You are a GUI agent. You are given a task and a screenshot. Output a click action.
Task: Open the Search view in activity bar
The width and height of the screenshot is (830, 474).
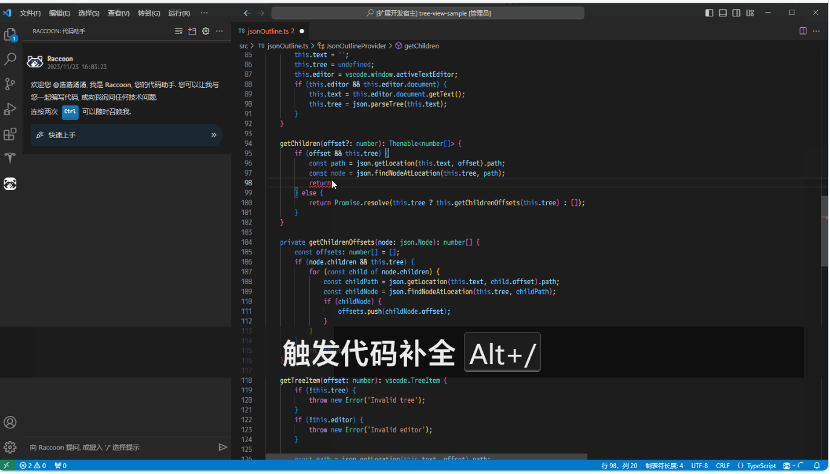click(11, 60)
